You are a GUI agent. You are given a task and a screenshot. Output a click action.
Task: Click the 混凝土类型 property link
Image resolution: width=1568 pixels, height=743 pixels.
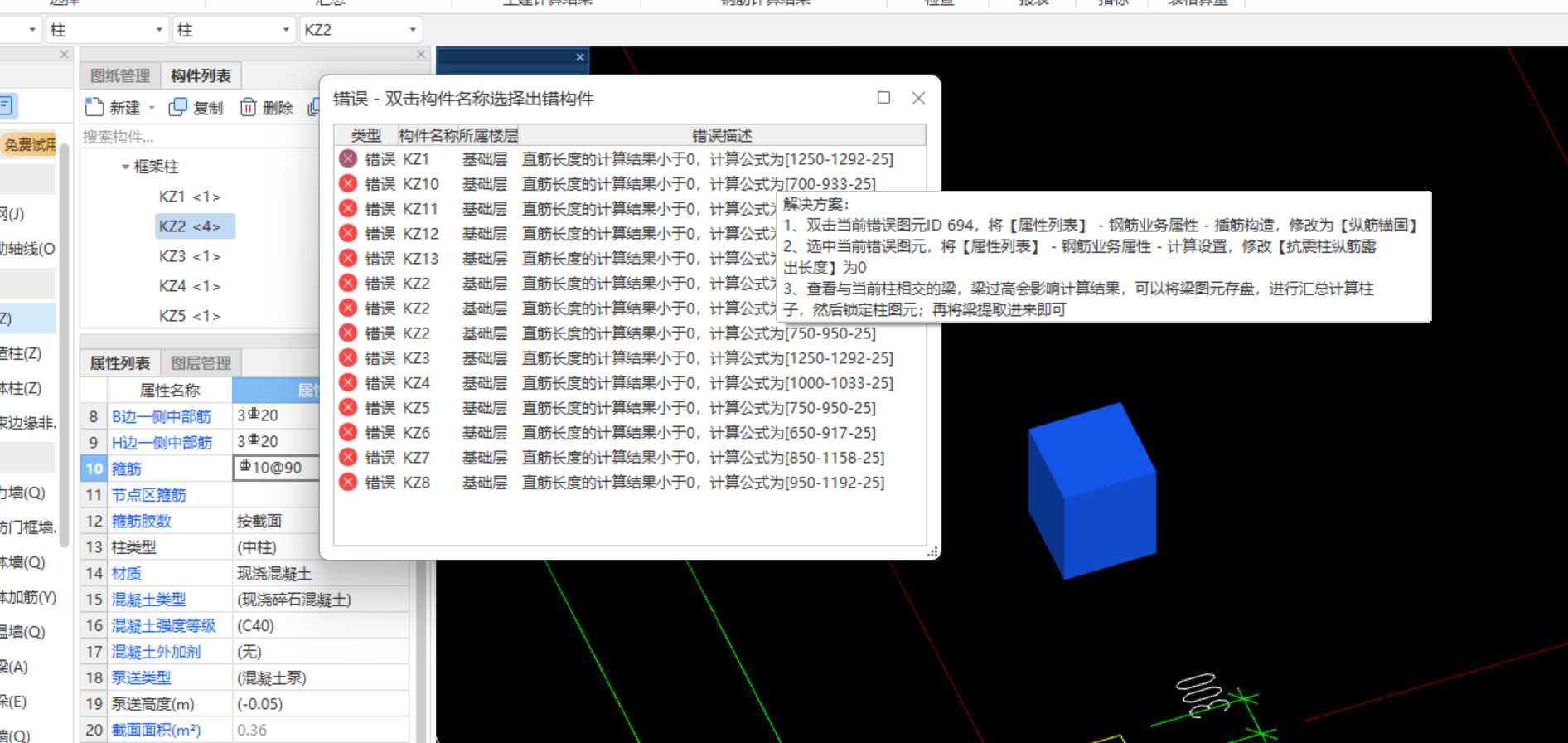coord(149,600)
